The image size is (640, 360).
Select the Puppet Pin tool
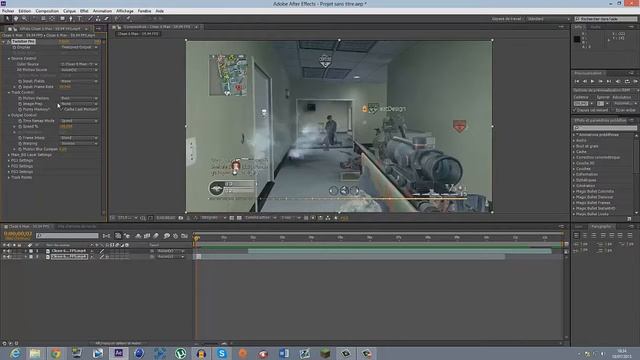tap(128, 18)
